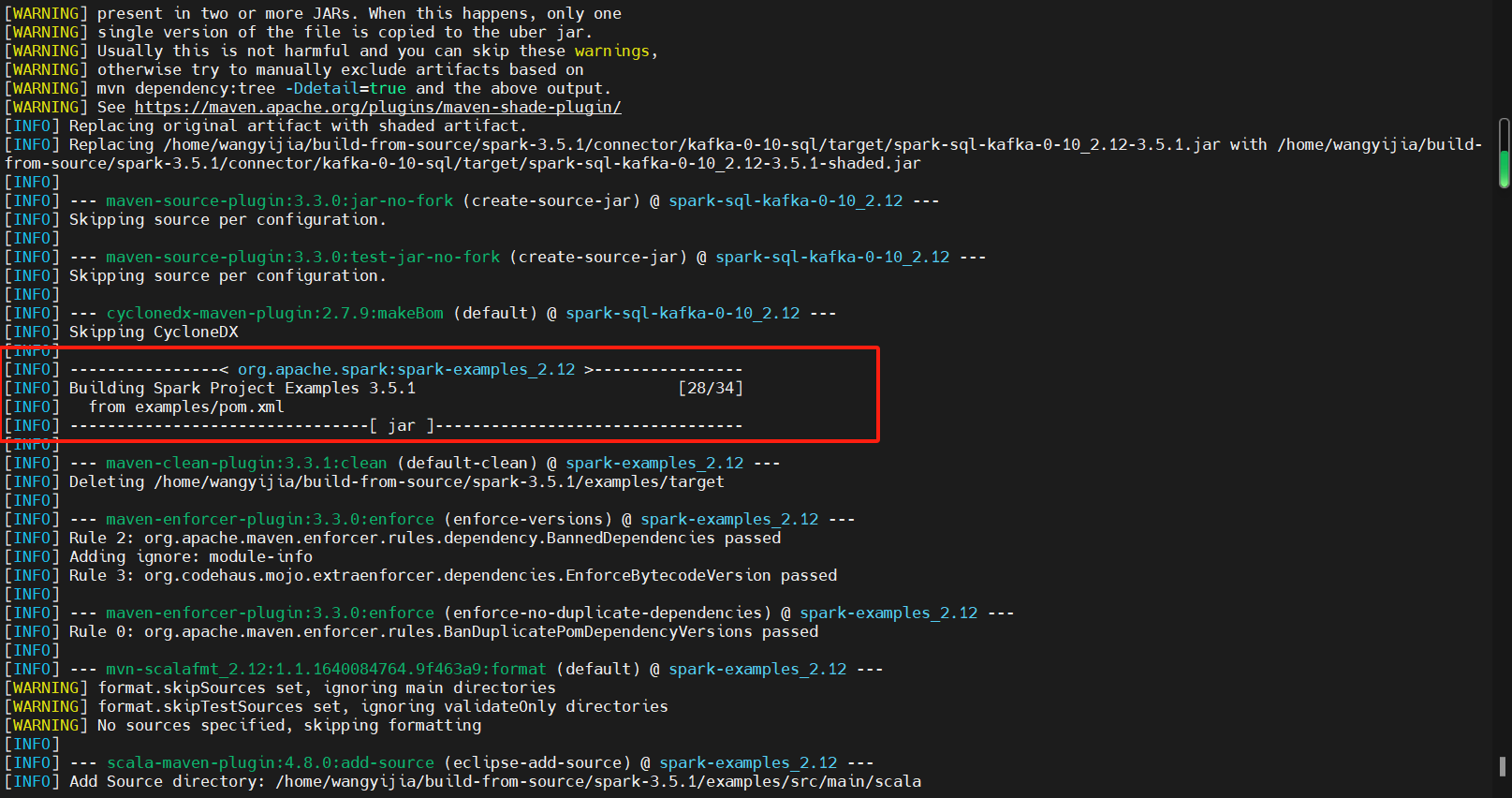Click the 'mvn dependency:tree -Ddetail=true' command text
The width and height of the screenshot is (1512, 798).
point(252,88)
